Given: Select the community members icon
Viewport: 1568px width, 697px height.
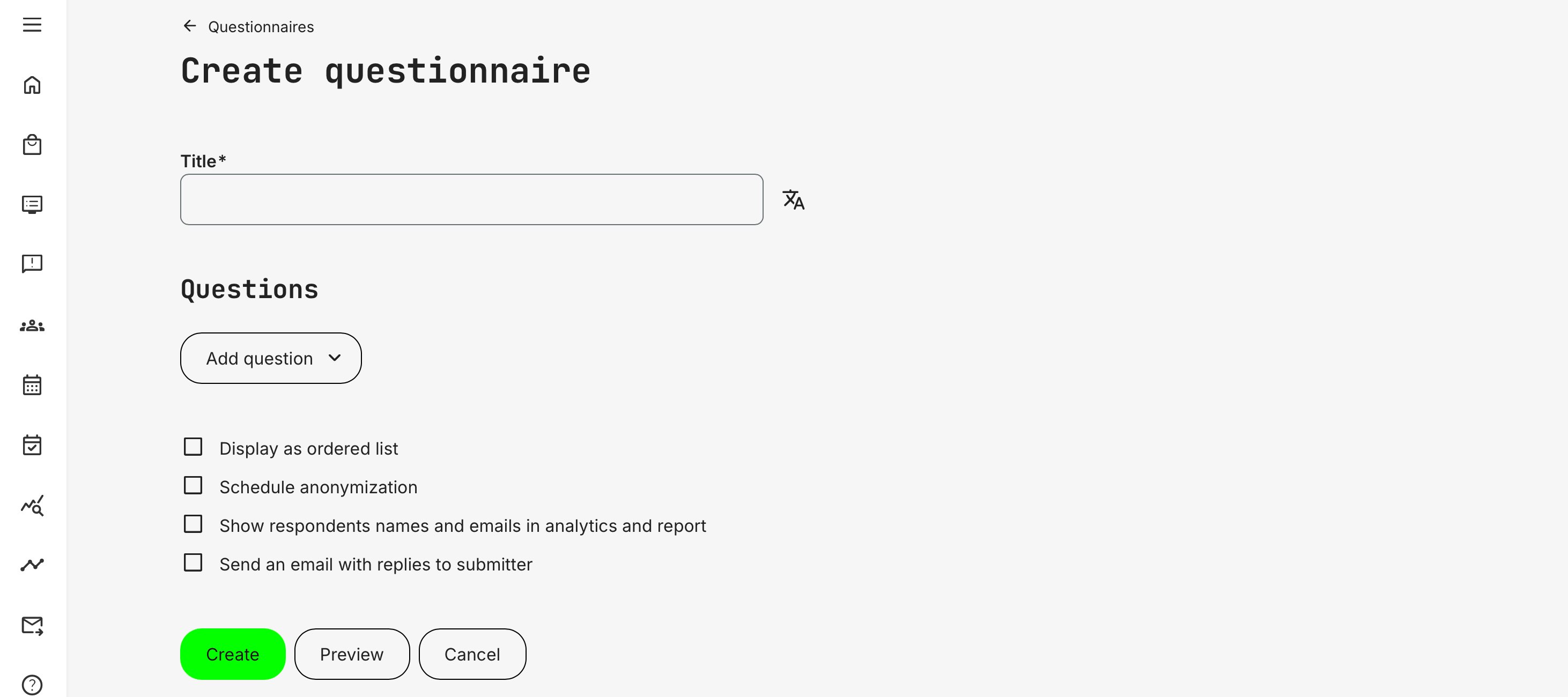Looking at the screenshot, I should [32, 325].
